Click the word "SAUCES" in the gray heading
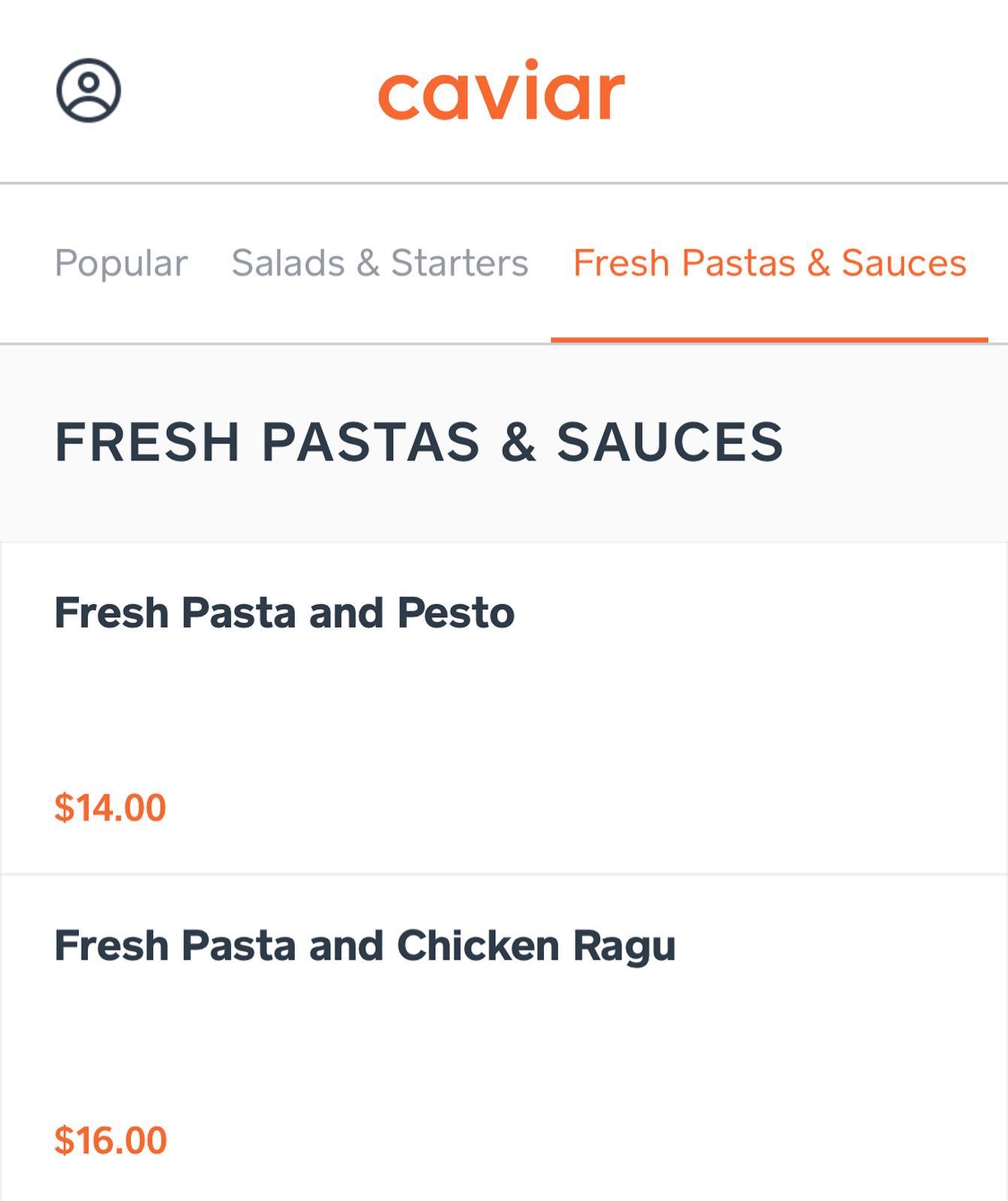 [x=669, y=442]
